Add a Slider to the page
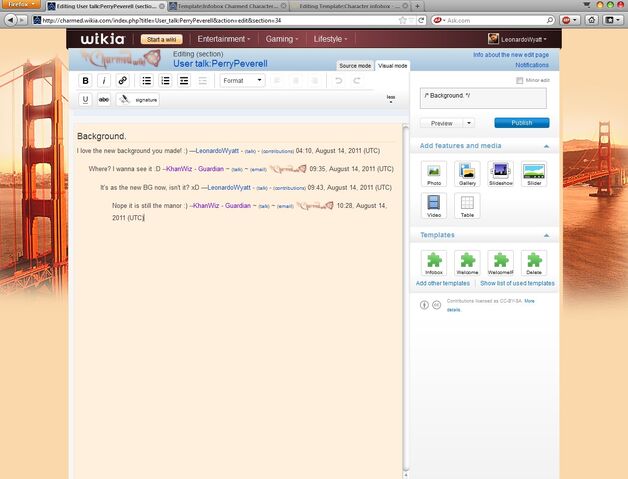 tap(534, 174)
